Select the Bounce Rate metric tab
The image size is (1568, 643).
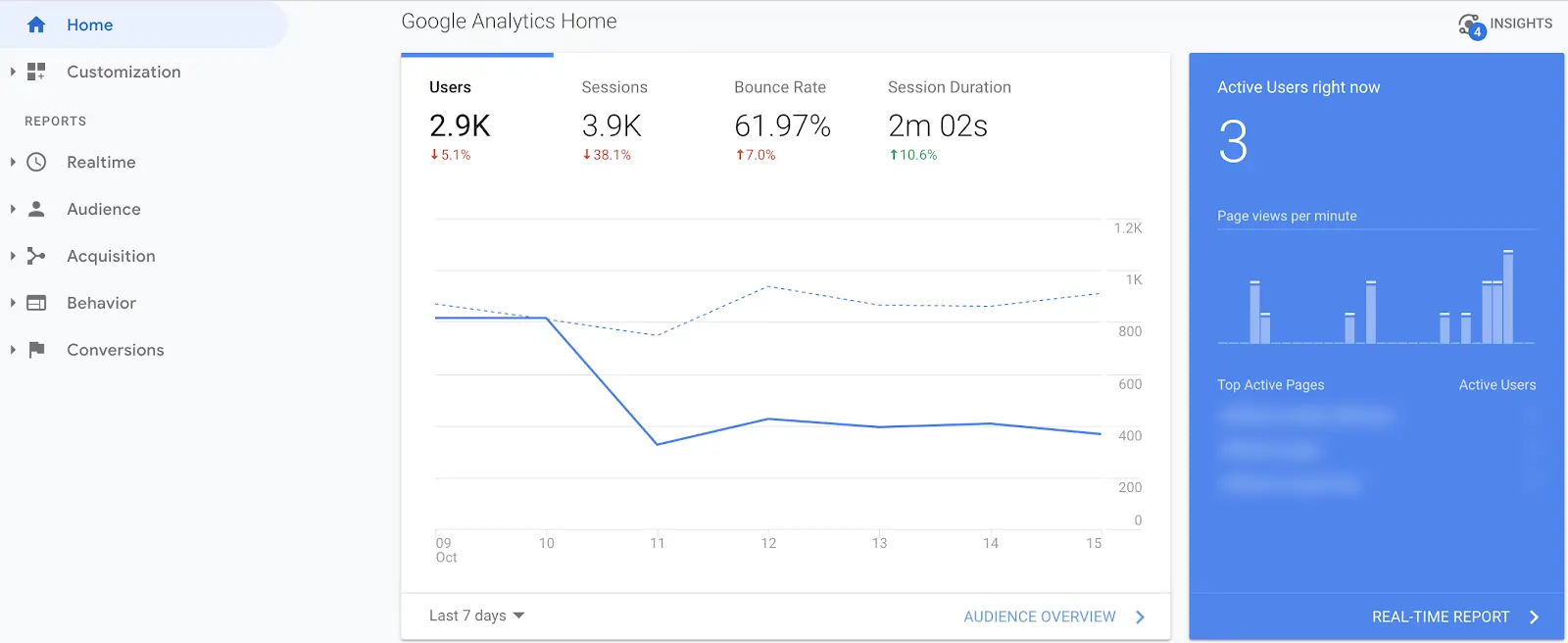pos(783,120)
